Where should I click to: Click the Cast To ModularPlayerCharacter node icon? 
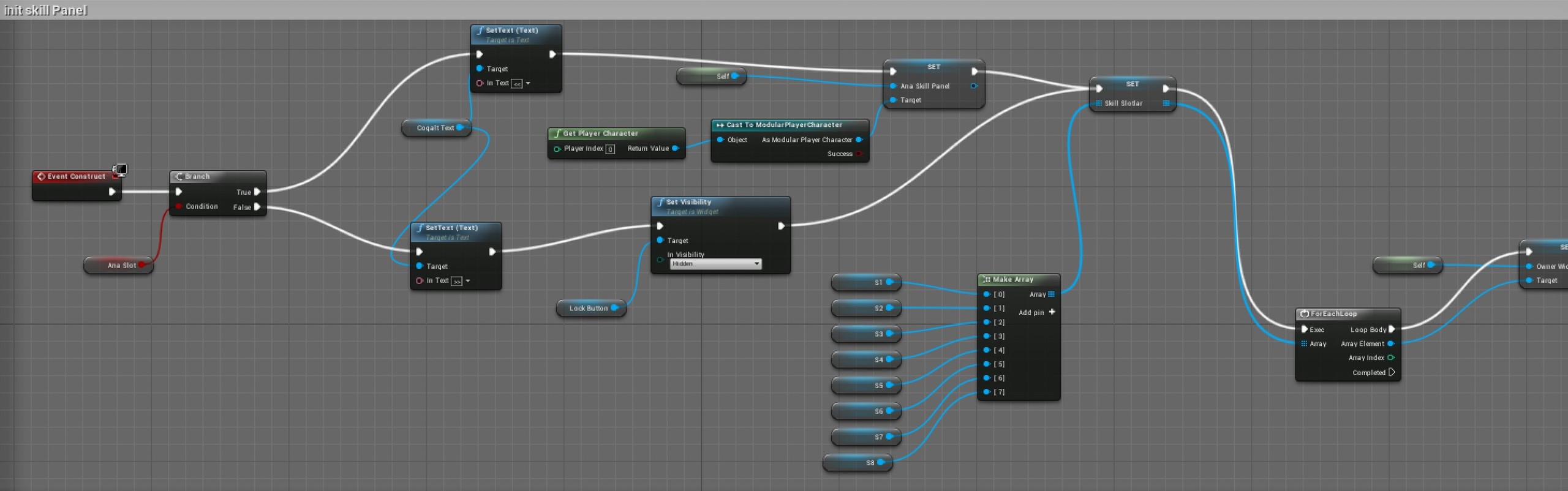click(x=720, y=125)
